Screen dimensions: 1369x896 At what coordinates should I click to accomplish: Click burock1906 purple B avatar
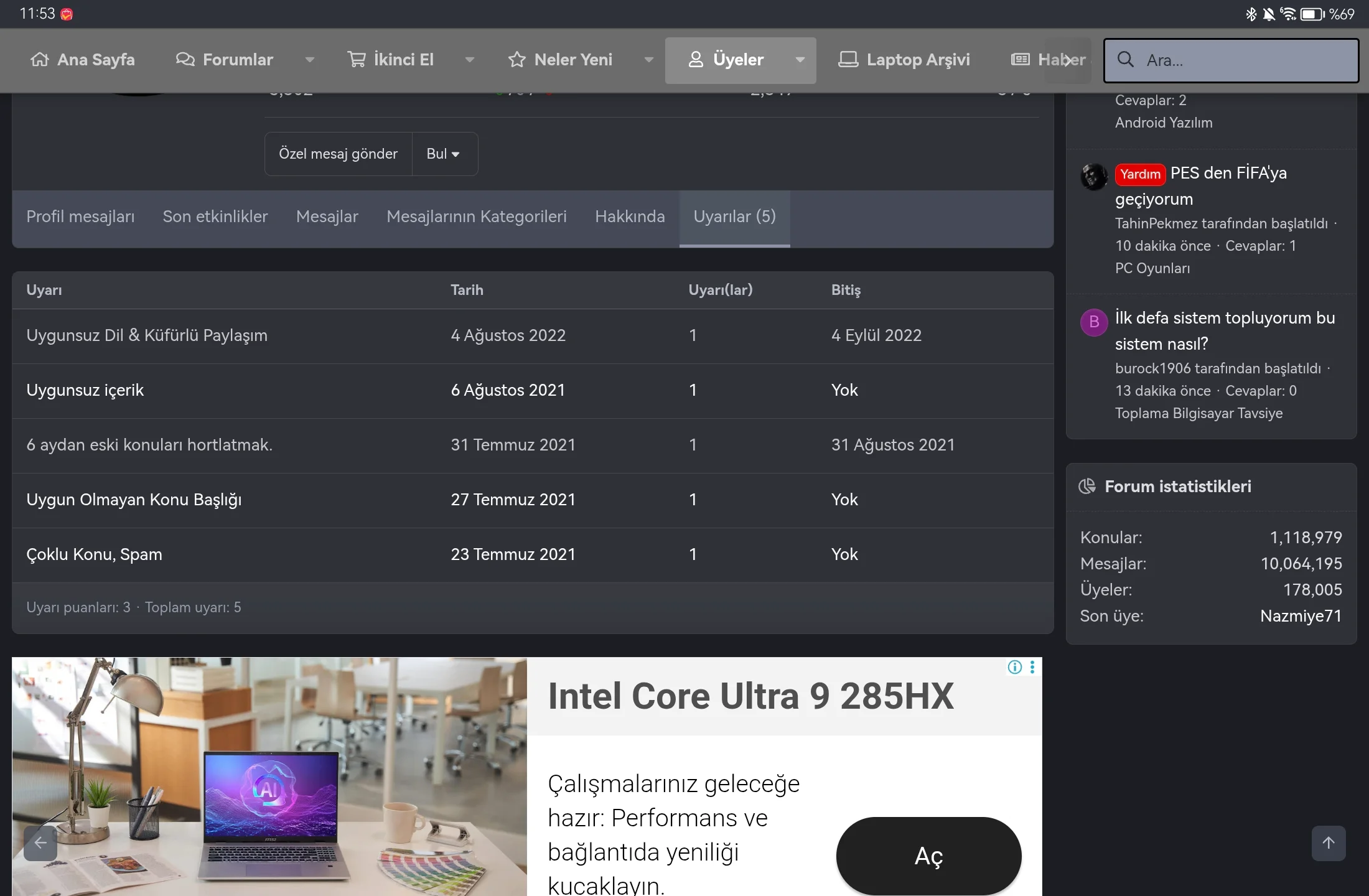click(1094, 322)
